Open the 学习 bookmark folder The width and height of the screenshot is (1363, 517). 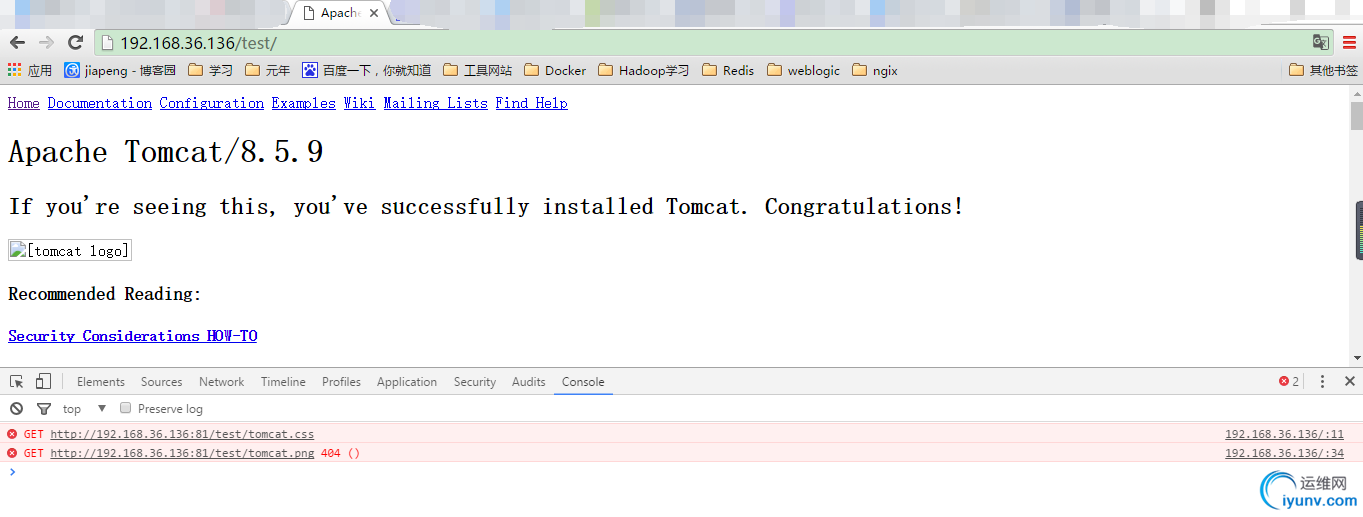coord(210,70)
